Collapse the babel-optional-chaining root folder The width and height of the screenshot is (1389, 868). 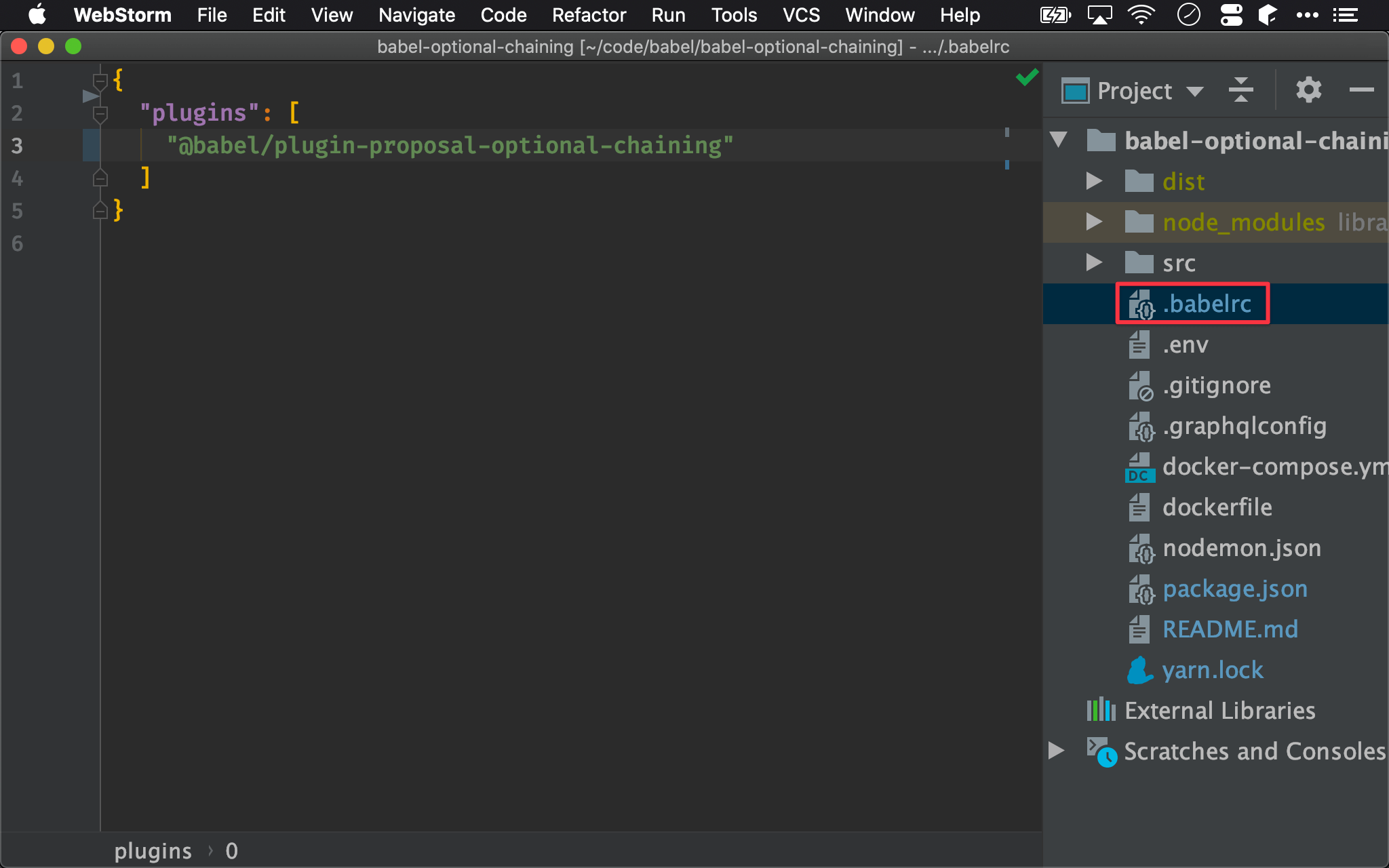[1059, 140]
